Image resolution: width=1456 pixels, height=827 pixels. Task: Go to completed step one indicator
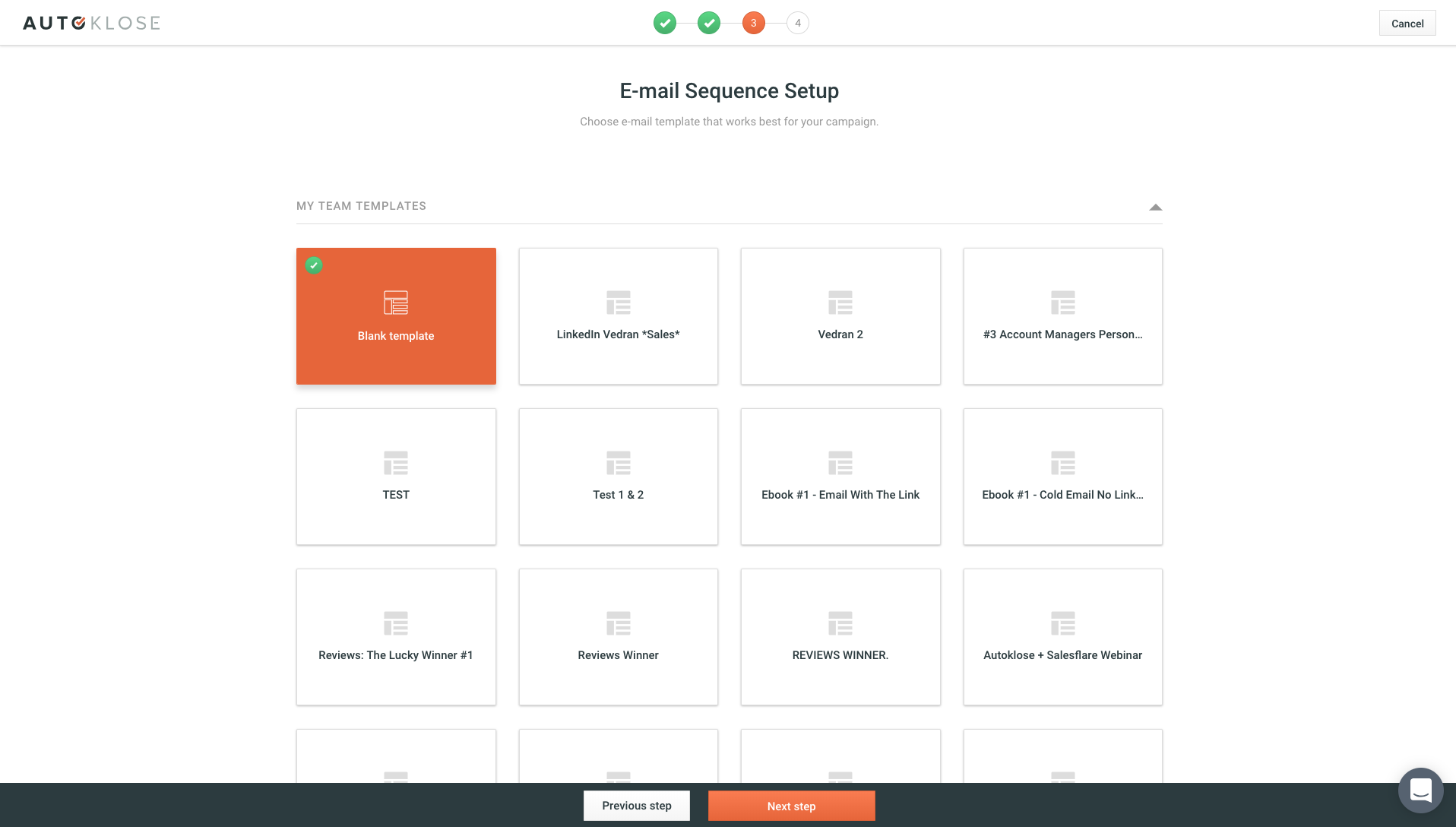coord(665,23)
